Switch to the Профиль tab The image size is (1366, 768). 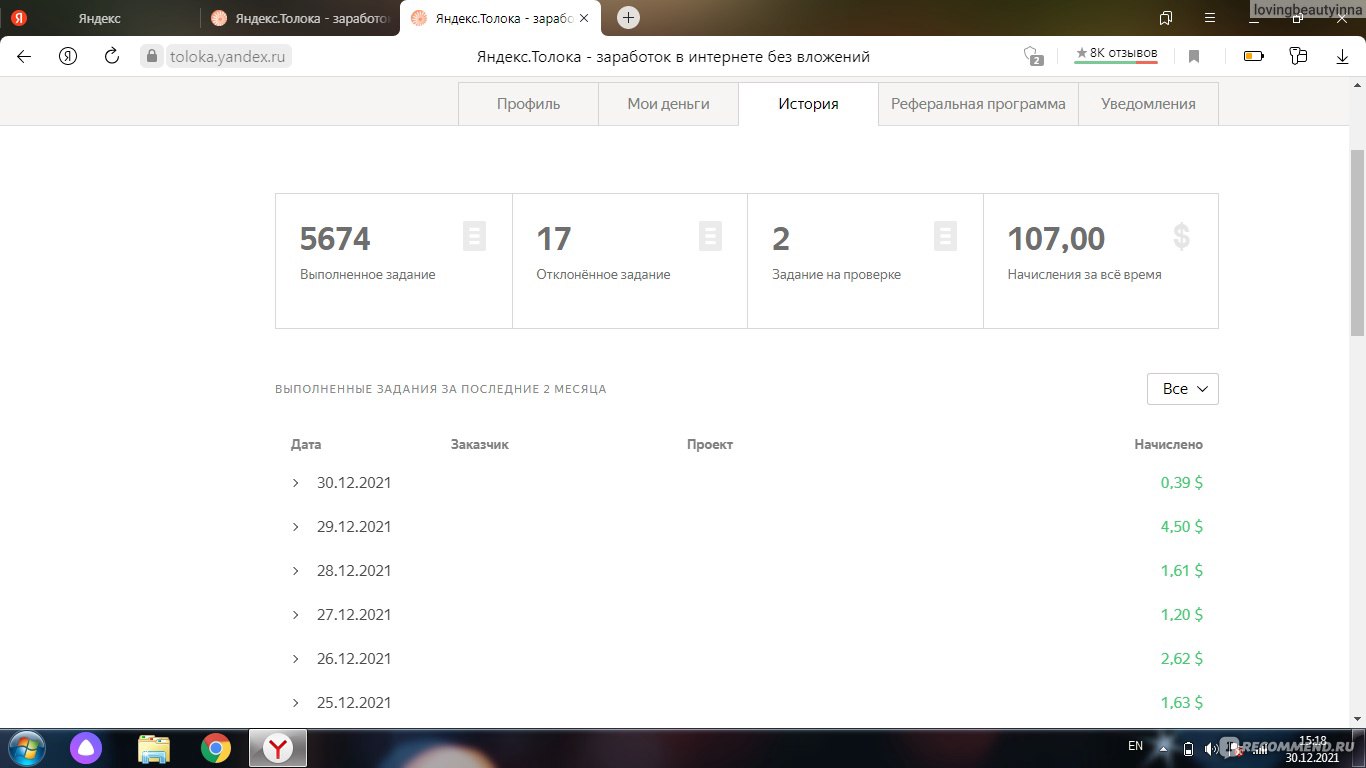528,104
